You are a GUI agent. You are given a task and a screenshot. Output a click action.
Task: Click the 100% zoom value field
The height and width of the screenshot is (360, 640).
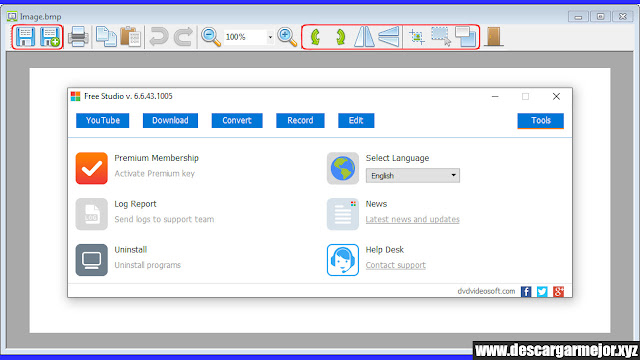pos(245,37)
